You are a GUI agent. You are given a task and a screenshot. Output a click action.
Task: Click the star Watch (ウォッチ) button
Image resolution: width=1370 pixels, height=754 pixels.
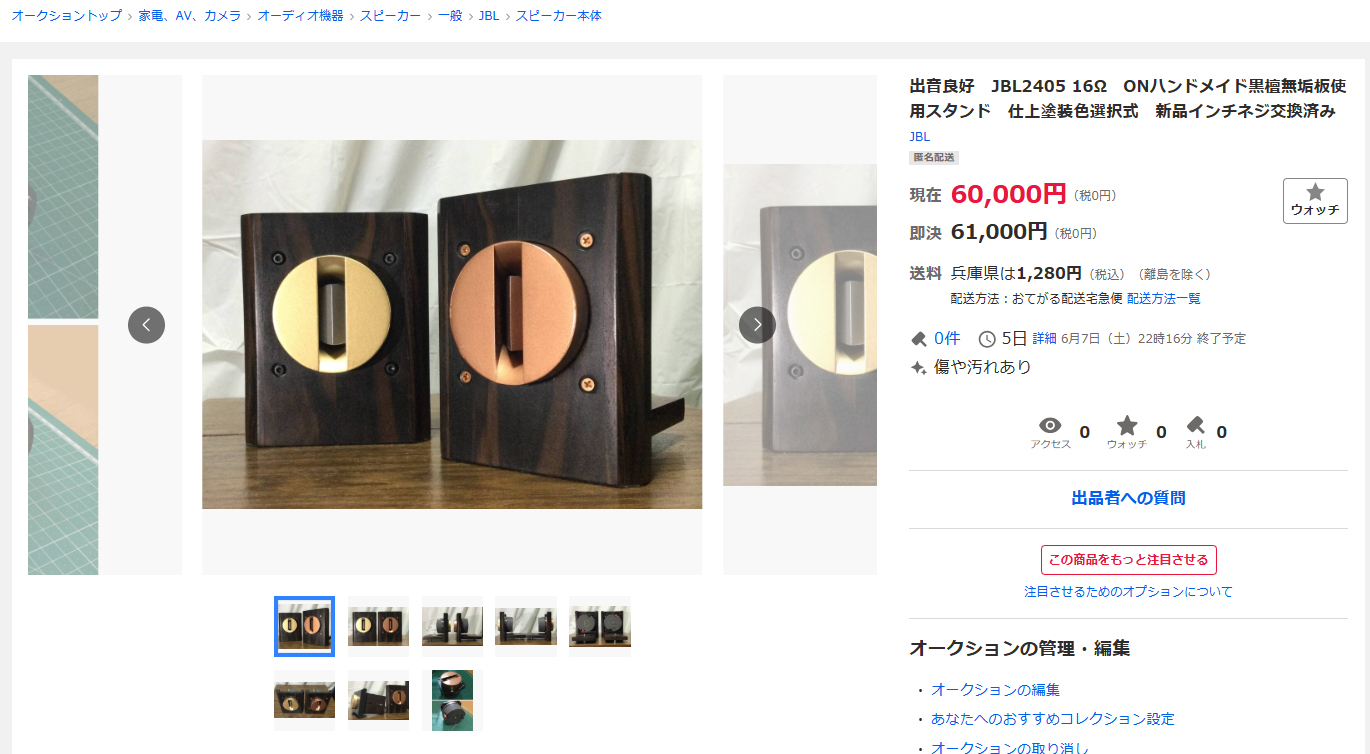click(x=1315, y=201)
